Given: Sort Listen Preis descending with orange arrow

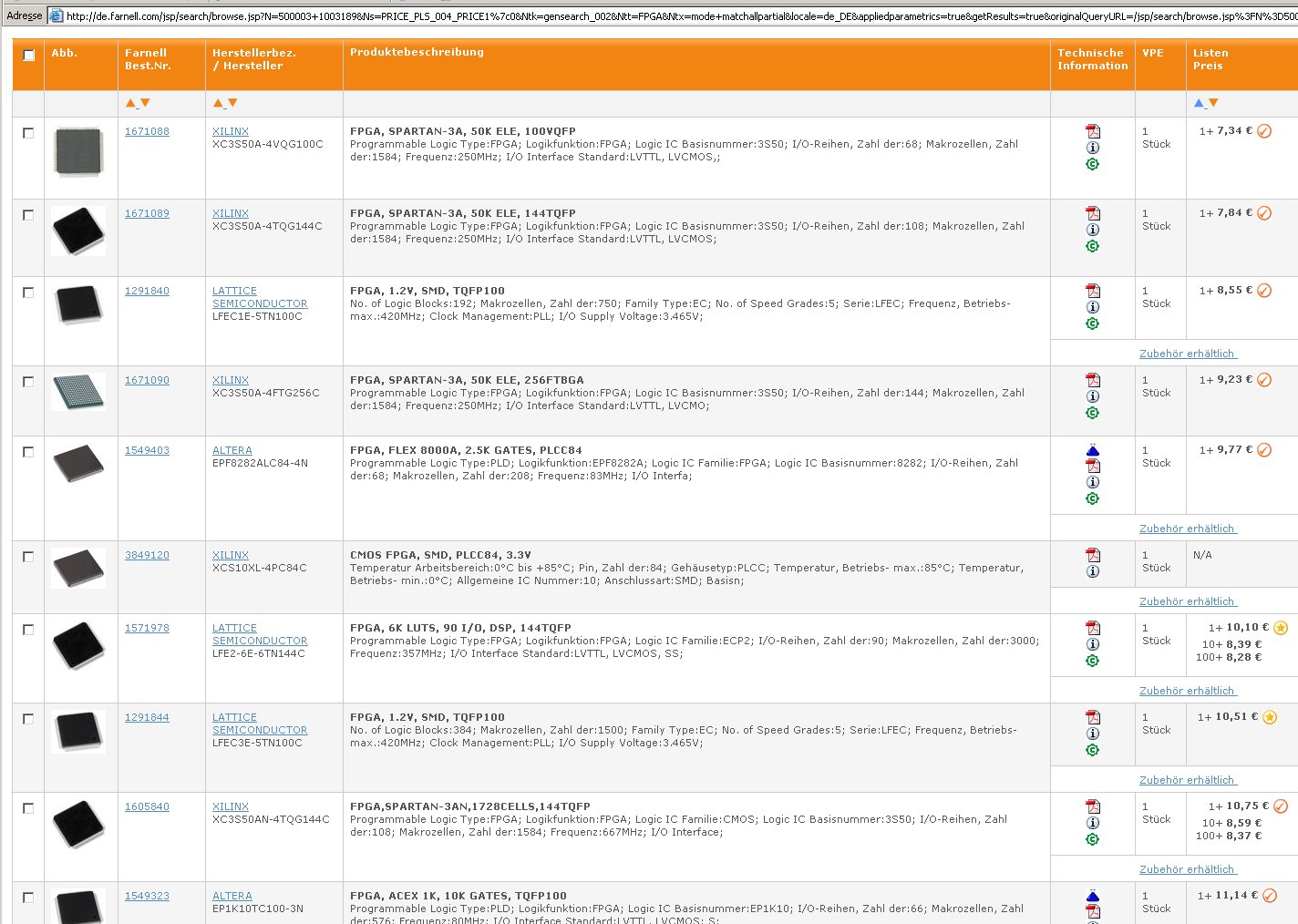Looking at the screenshot, I should tap(1213, 103).
